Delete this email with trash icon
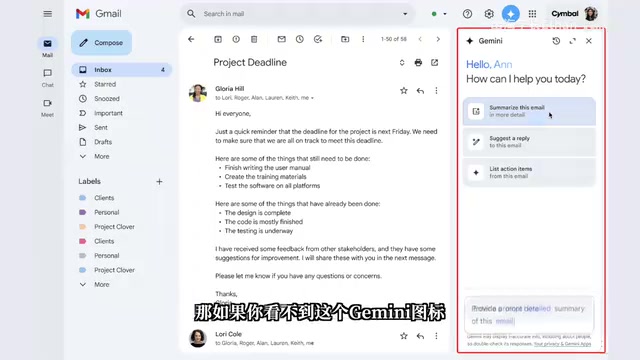Viewport: 640px width, 360px height. tap(254, 39)
